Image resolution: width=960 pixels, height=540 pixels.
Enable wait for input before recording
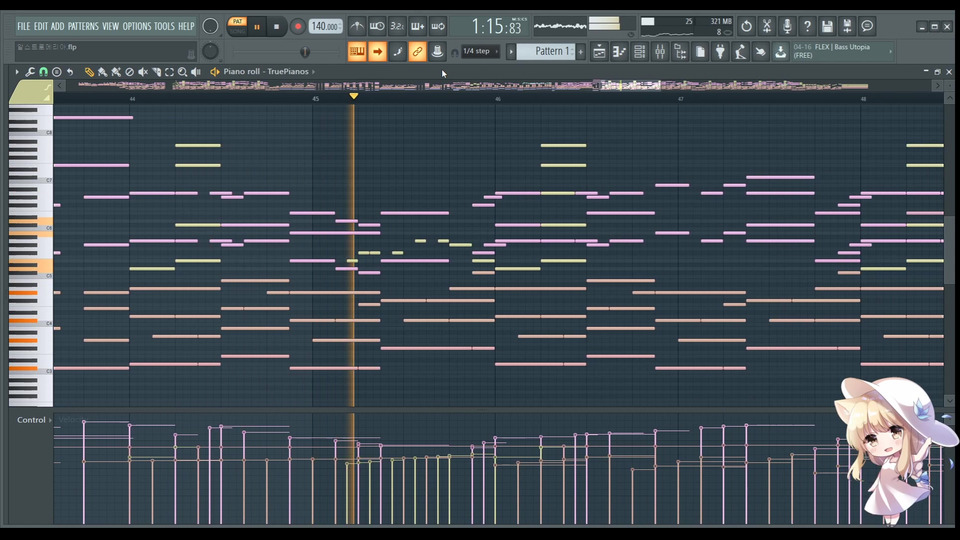click(x=377, y=26)
